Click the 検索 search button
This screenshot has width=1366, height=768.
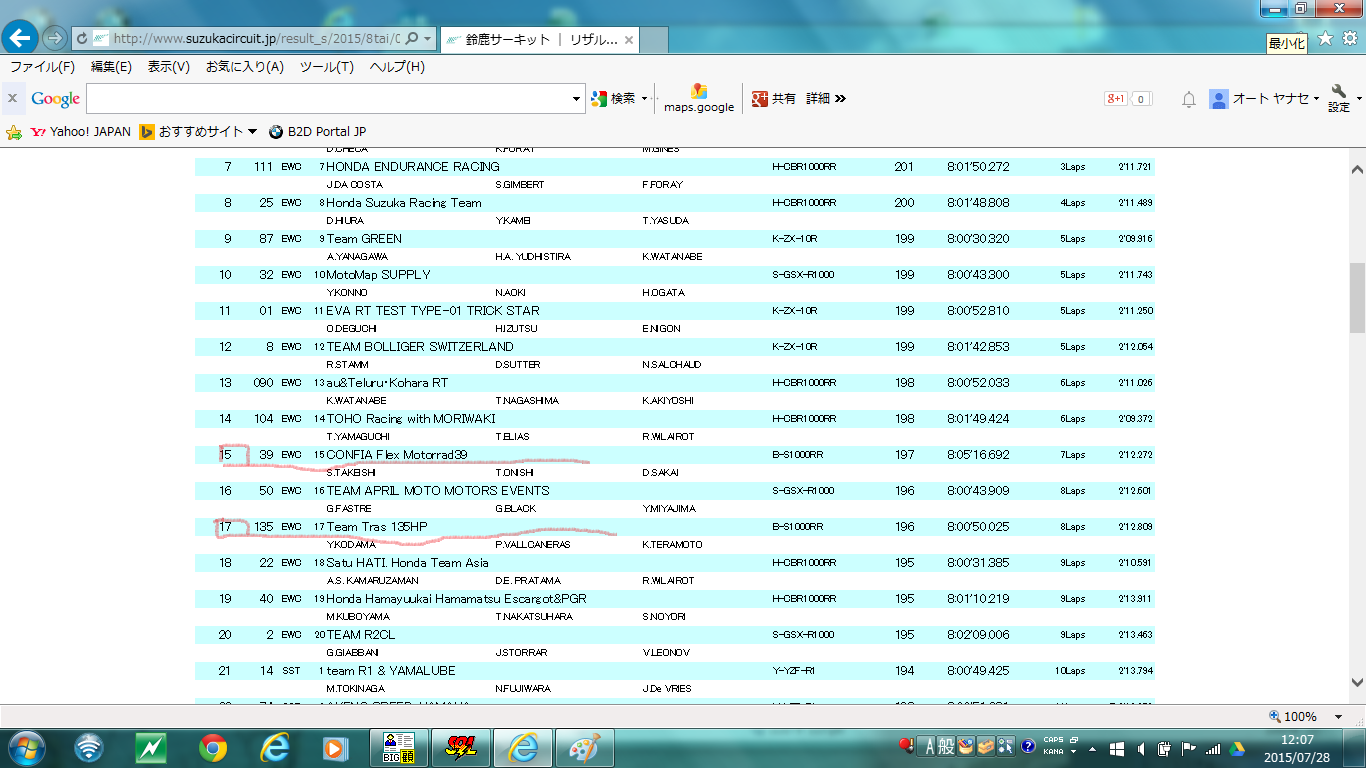point(614,98)
